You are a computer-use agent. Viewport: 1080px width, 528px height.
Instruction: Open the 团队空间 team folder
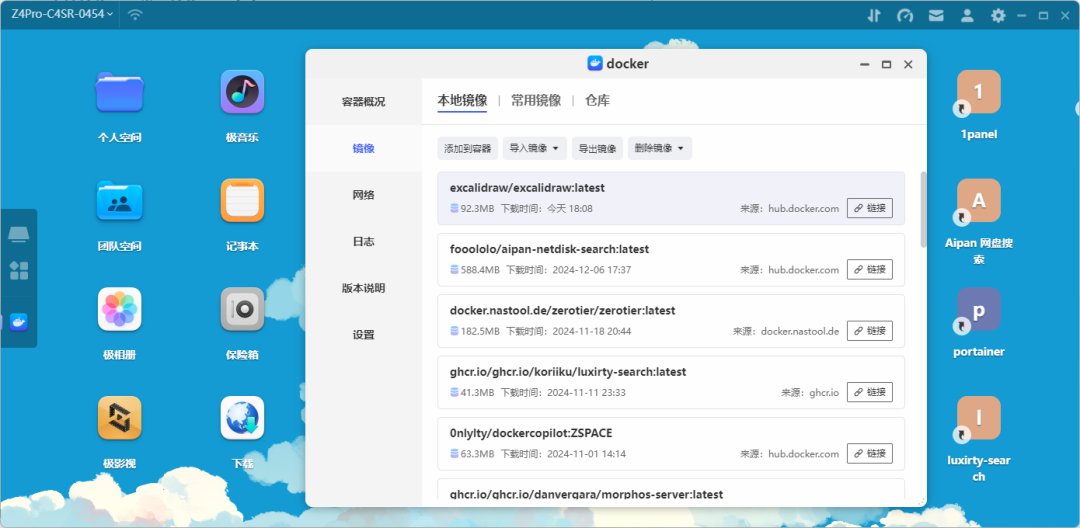119,200
